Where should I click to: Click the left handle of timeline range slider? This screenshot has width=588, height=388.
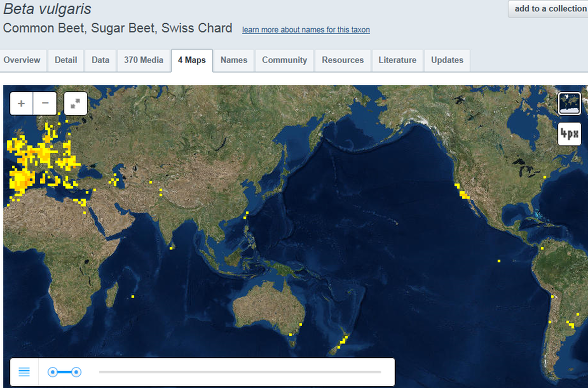point(52,372)
